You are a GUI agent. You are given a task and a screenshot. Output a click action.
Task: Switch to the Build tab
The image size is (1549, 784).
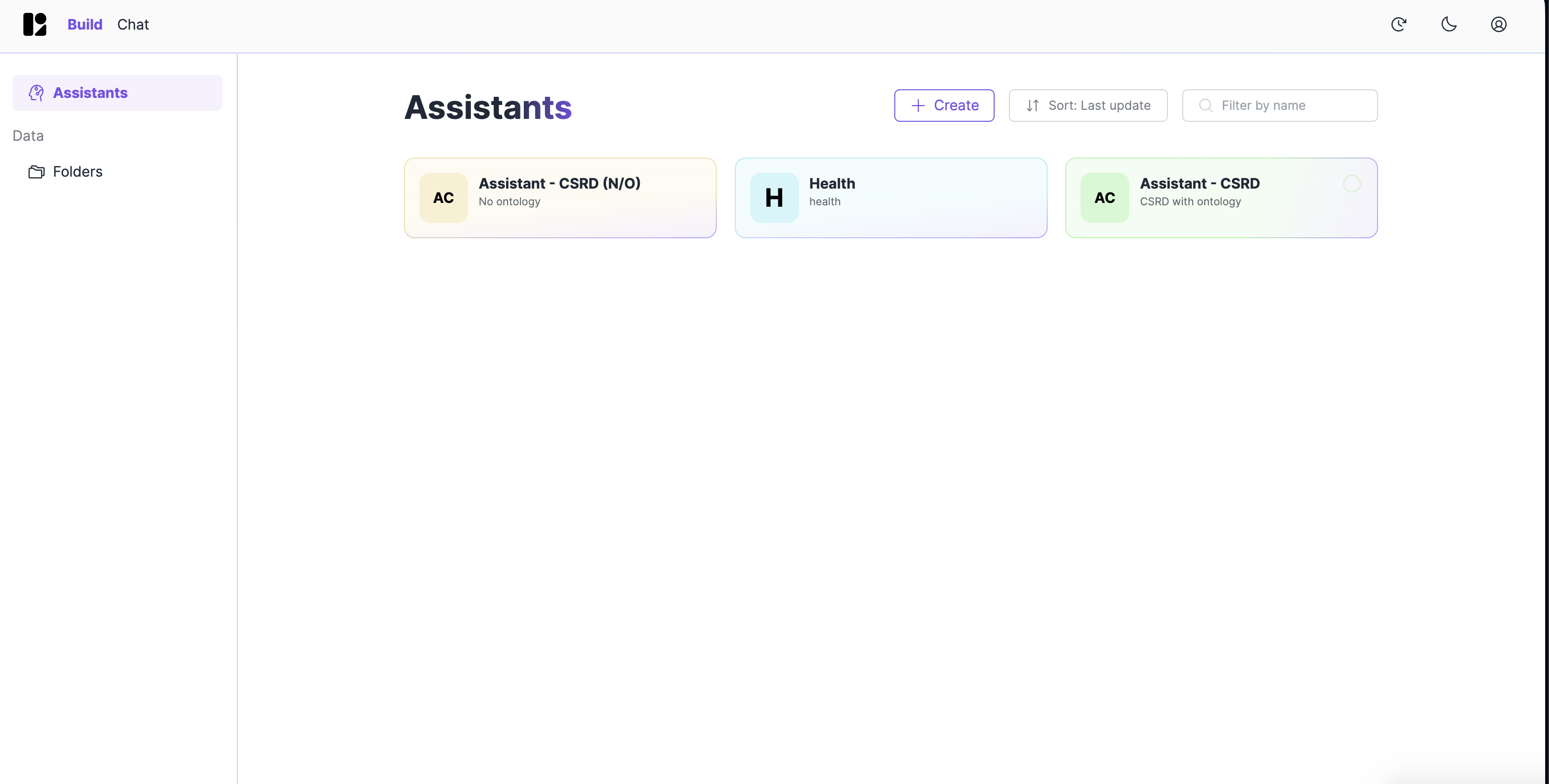85,25
